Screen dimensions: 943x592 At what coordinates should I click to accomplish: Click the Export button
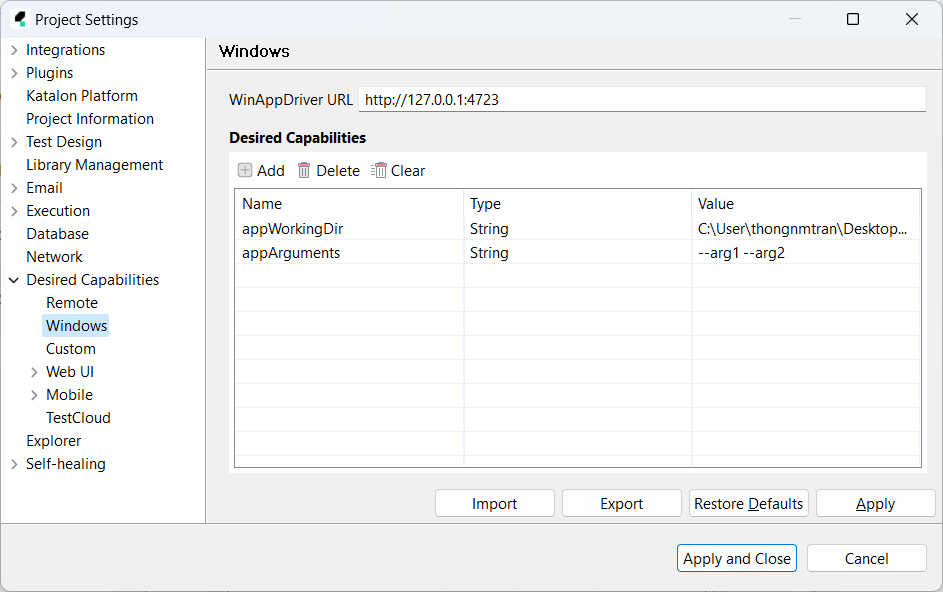click(x=621, y=504)
